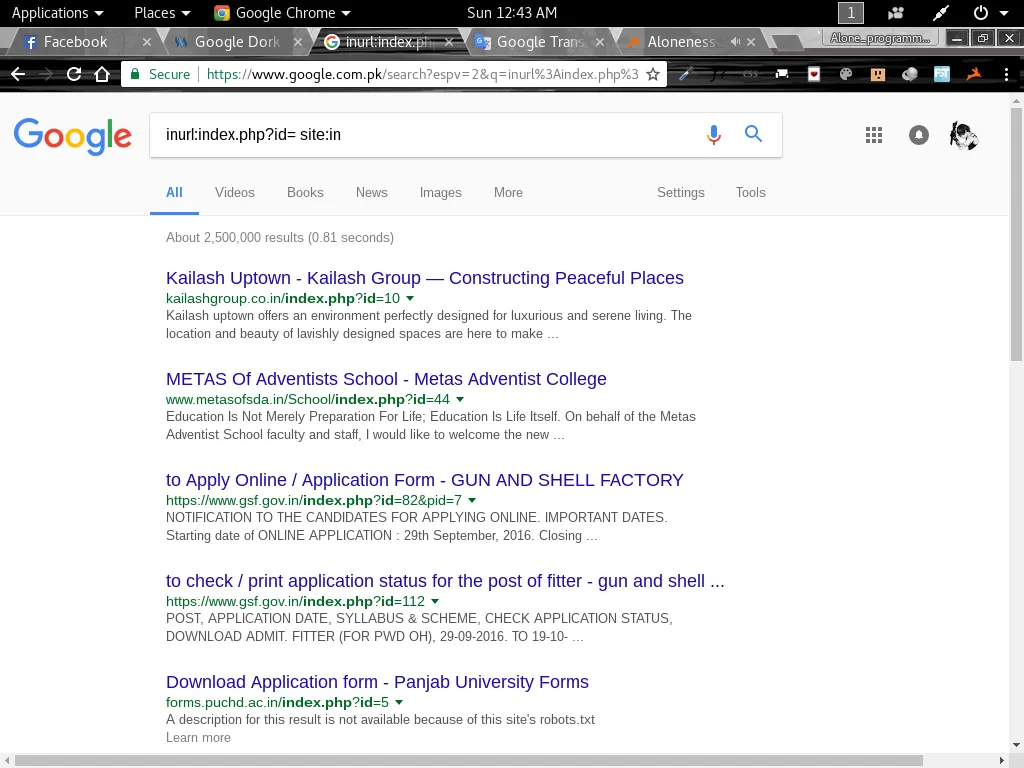The image size is (1024, 768).
Task: Click the green Secure padlock icon
Action: pos(135,74)
